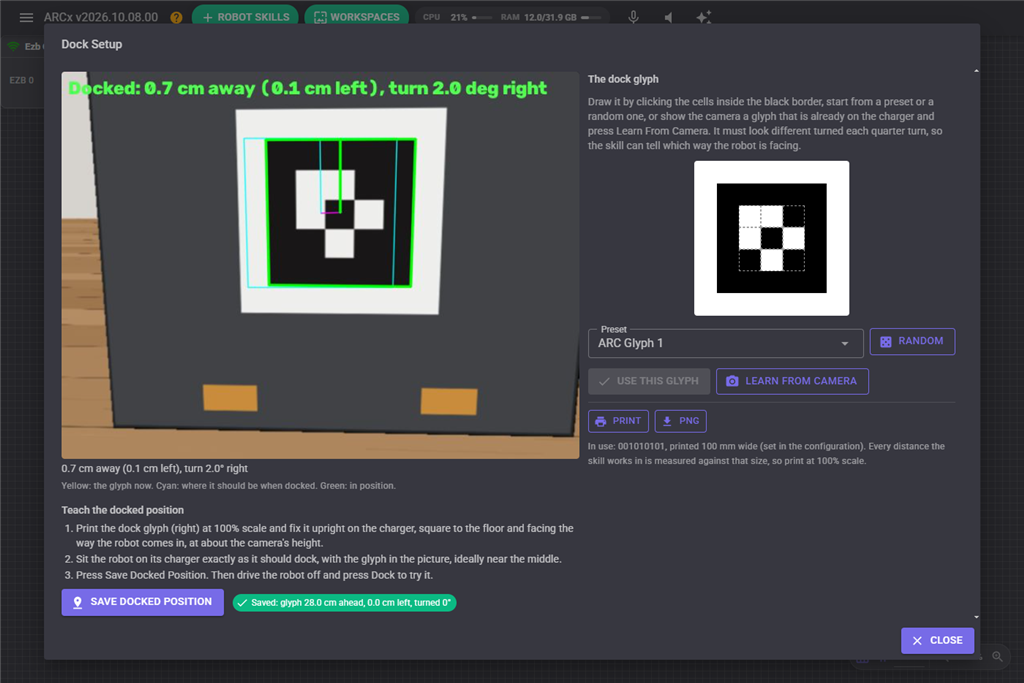
Task: Click the RAM usage meter showing 12.0/31.9 GB
Action: coord(551,17)
